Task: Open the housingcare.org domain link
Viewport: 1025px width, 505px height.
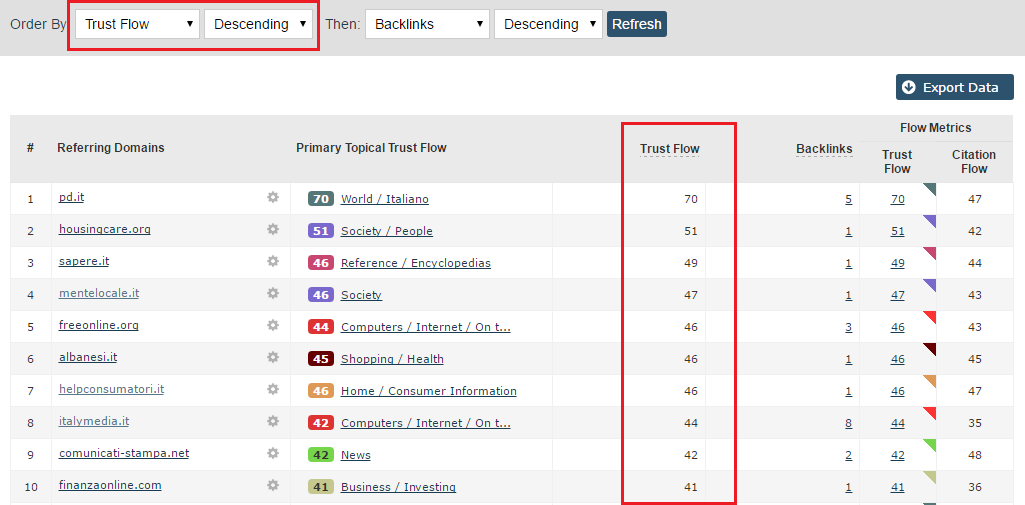Action: coord(105,229)
